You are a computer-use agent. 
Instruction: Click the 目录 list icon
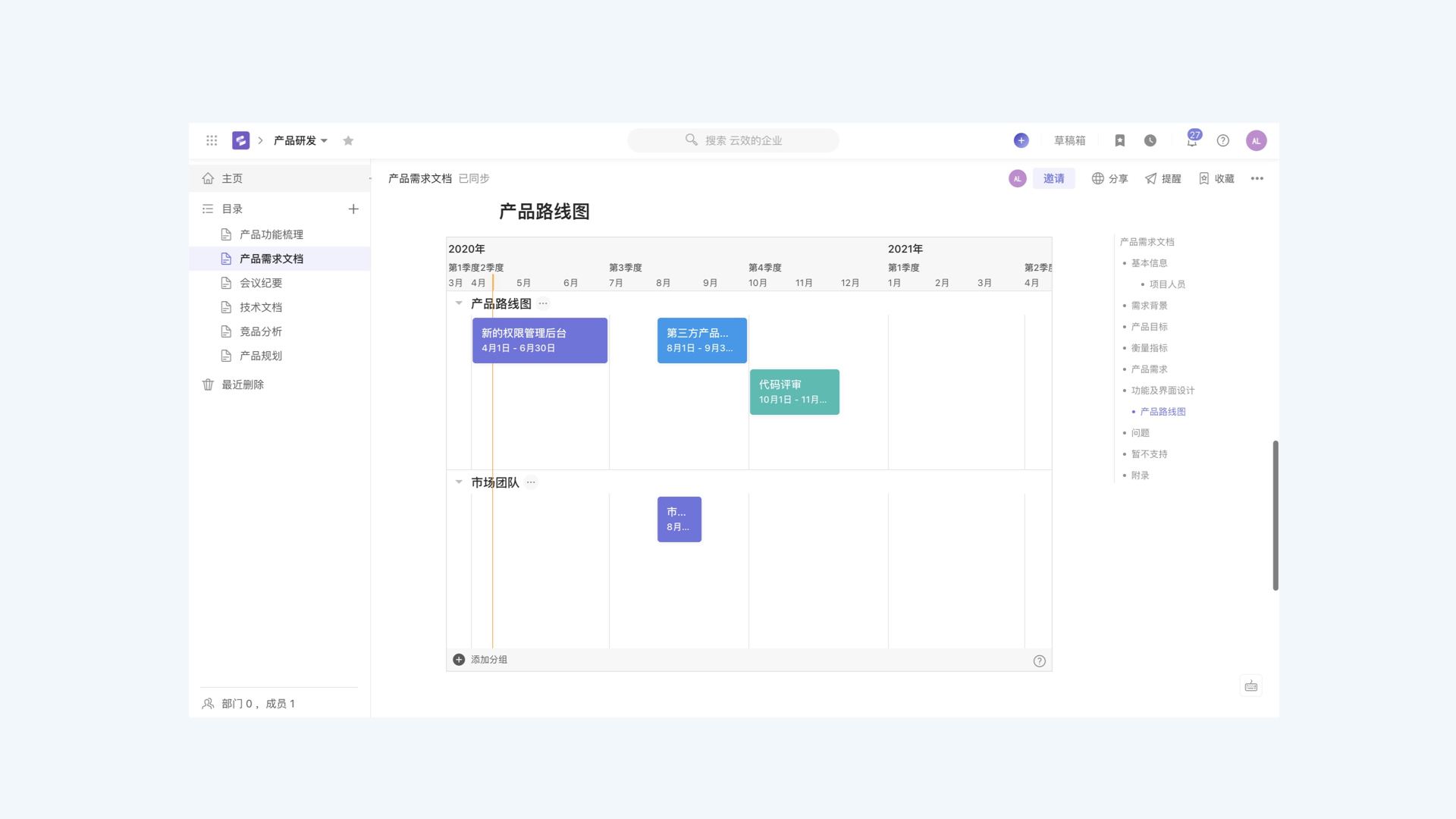(208, 209)
